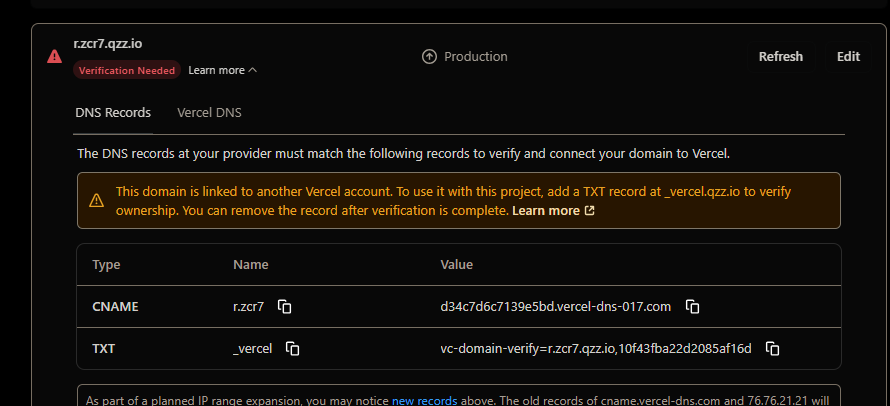Click the orange alert warning icon
This screenshot has width=890, height=406.
pyautogui.click(x=96, y=200)
